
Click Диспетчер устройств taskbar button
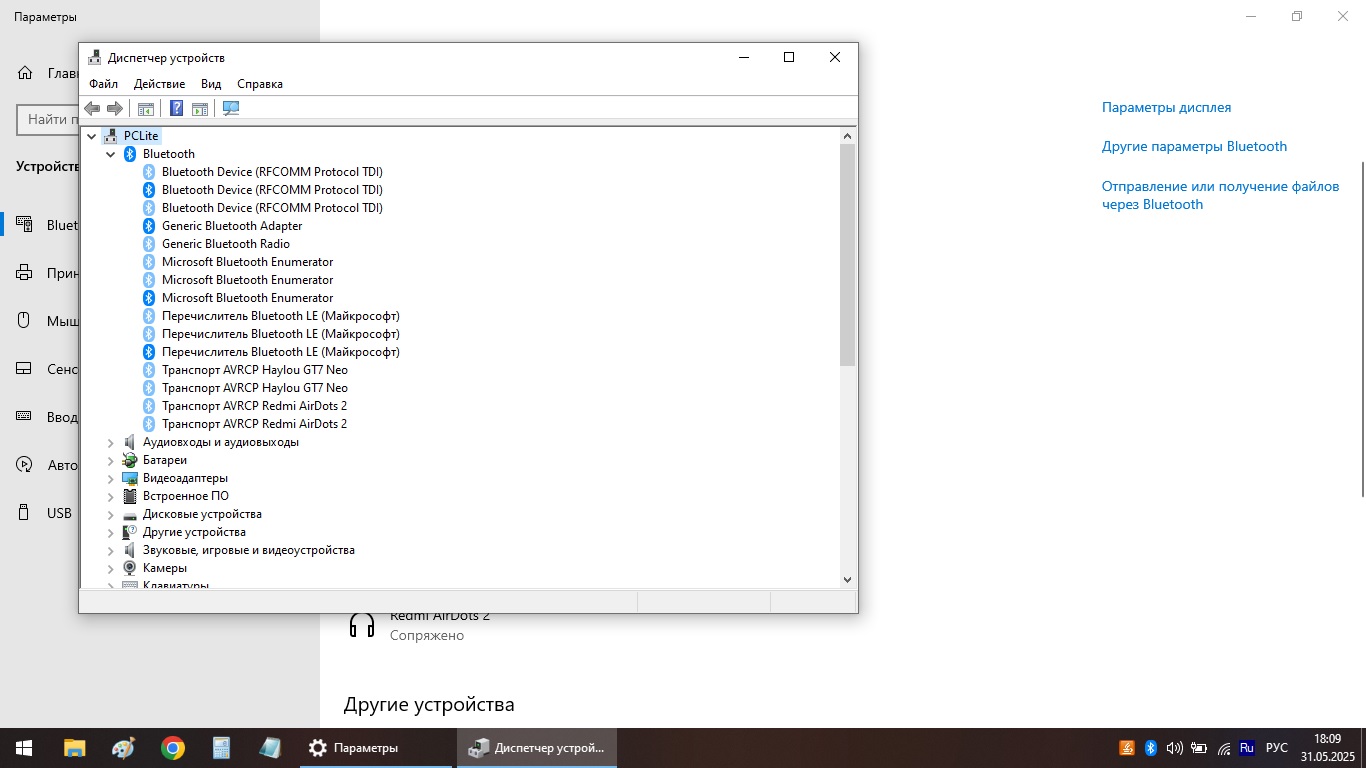(x=537, y=748)
